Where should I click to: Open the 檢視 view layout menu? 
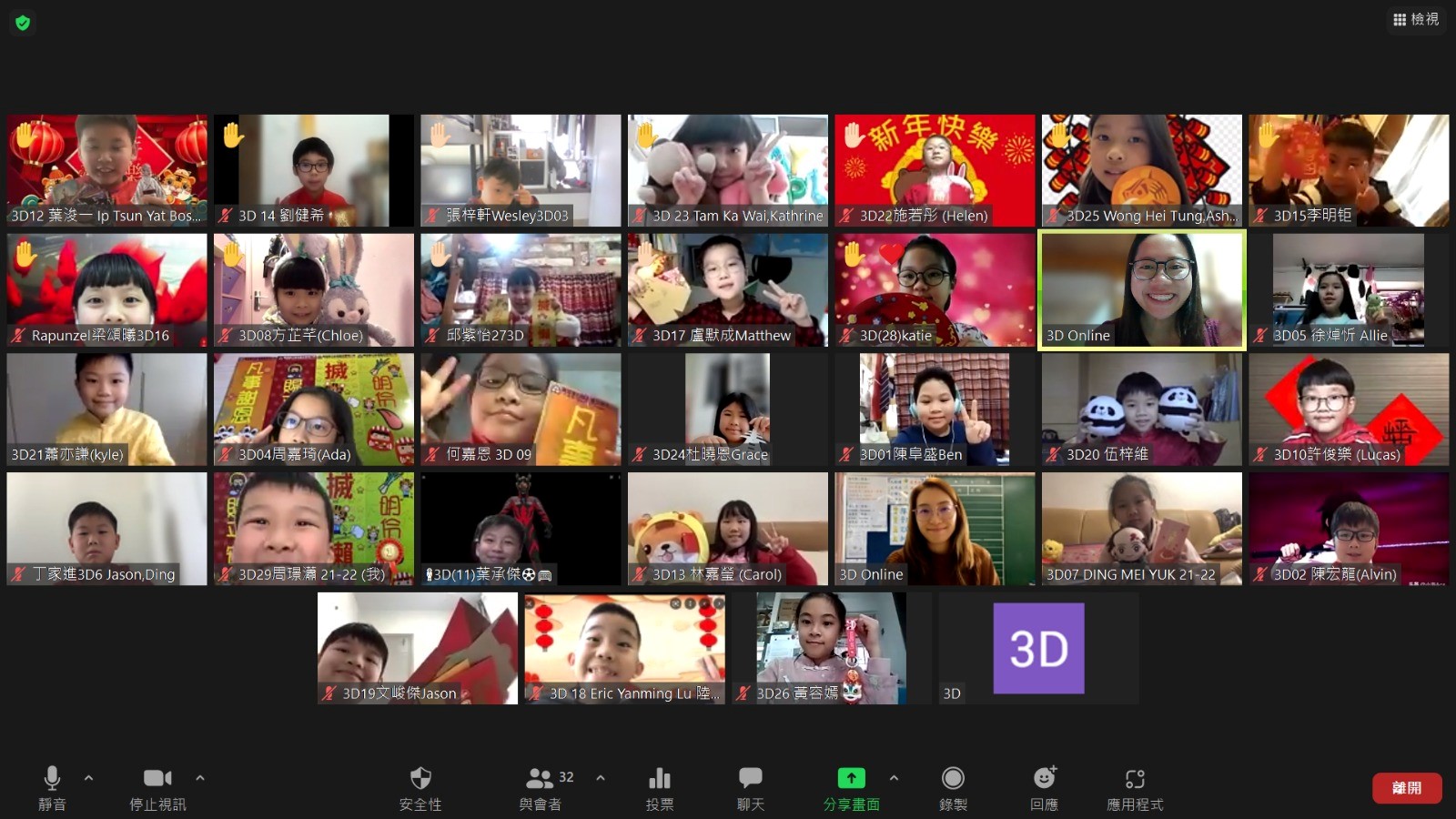pos(1416,19)
